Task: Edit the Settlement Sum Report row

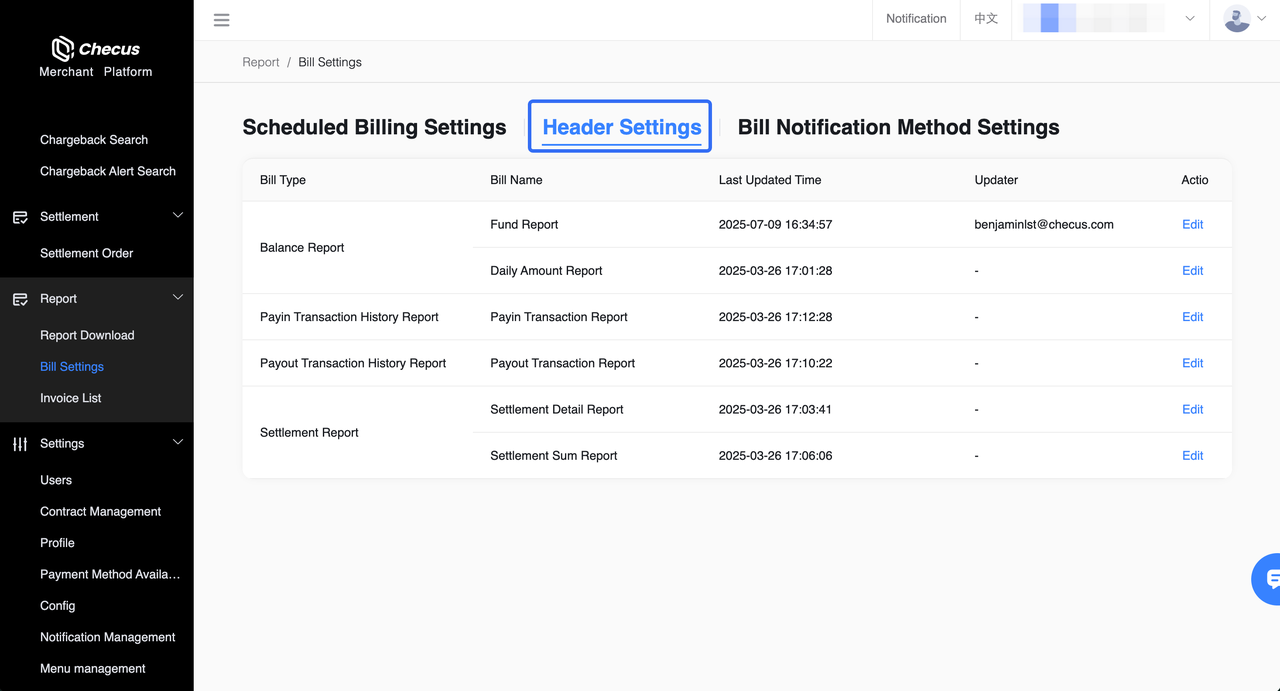Action: pos(1192,456)
